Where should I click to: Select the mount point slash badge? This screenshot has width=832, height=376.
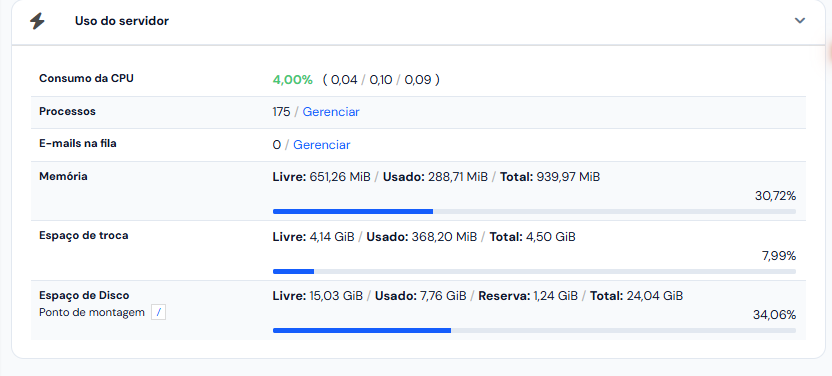coord(158,312)
